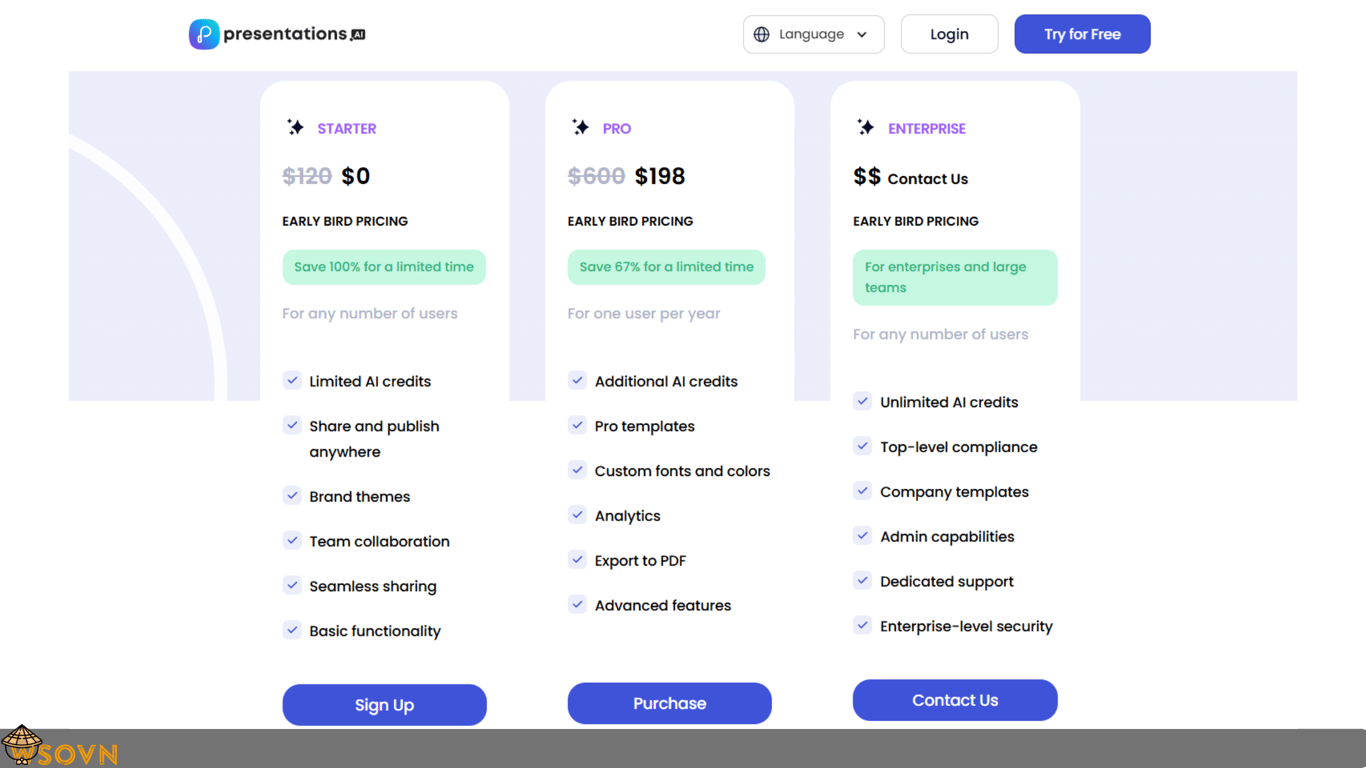Click the globe icon in Language selector

click(x=762, y=34)
